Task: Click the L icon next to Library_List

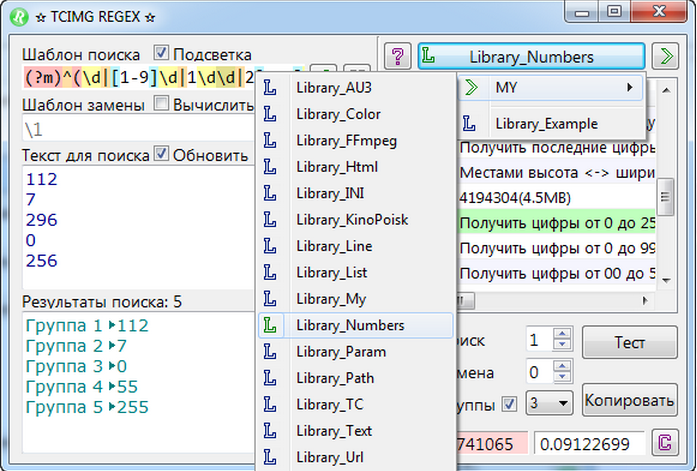Action: tap(270, 272)
